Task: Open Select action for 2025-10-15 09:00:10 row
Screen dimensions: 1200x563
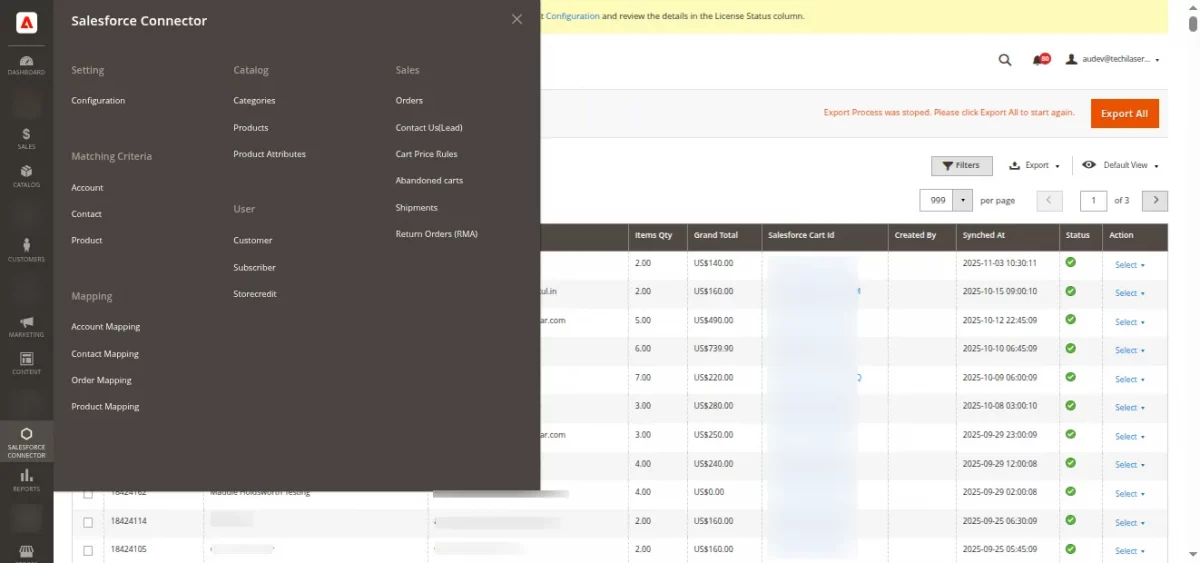Action: (1130, 293)
